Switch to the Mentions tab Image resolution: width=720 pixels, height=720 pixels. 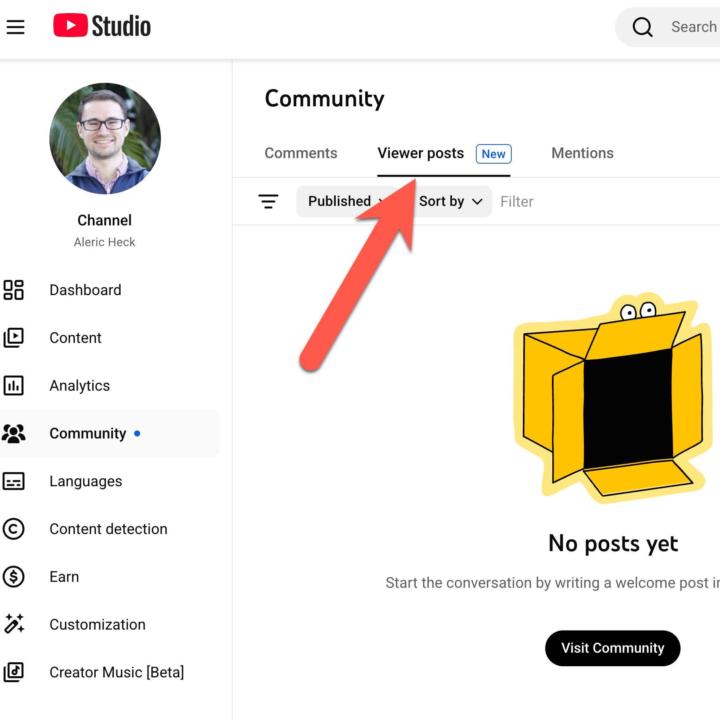click(582, 153)
